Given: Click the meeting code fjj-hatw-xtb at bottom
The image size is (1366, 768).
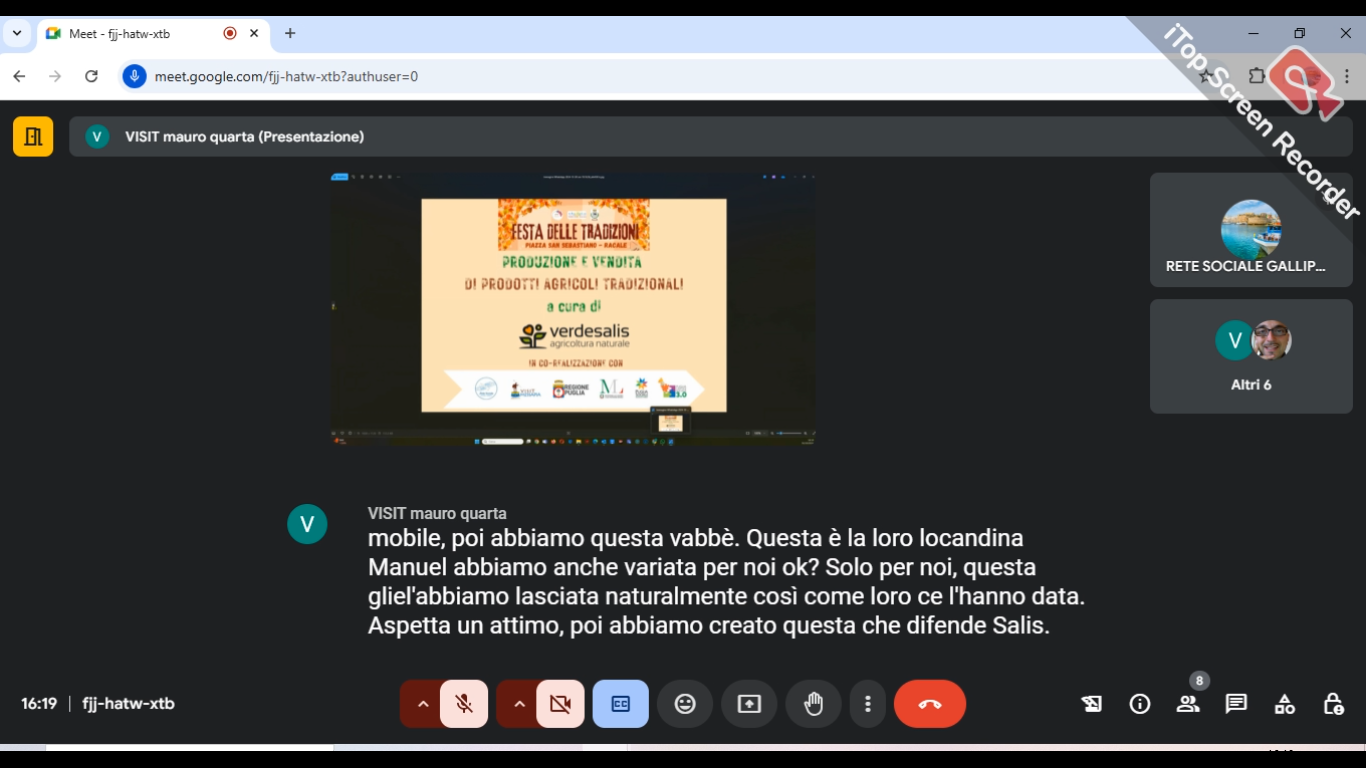Looking at the screenshot, I should coord(128,704).
